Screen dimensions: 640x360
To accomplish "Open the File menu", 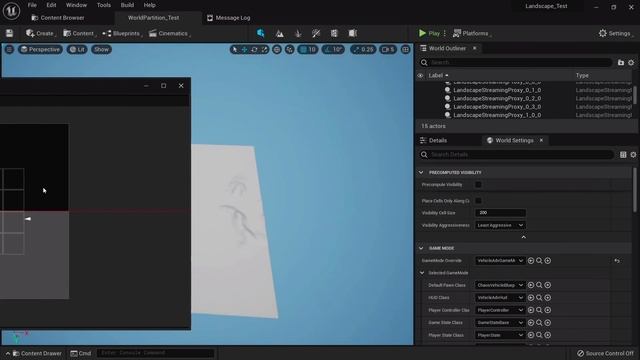I will (x=32, y=5).
